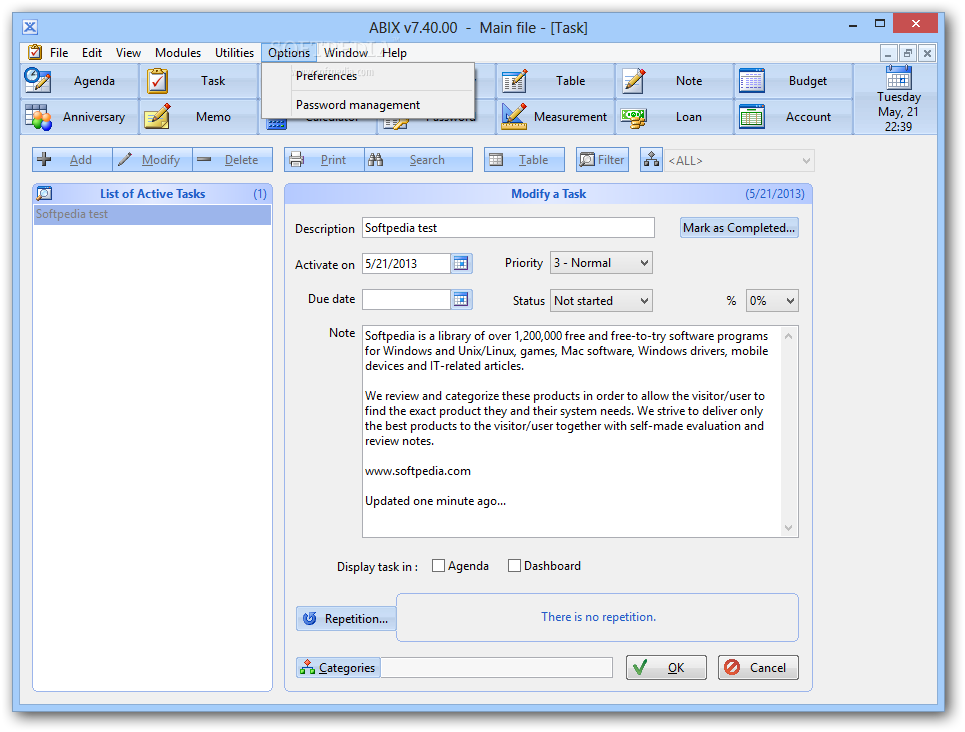The width and height of the screenshot is (965, 732).
Task: Click the Activate on date field
Action: click(x=406, y=263)
